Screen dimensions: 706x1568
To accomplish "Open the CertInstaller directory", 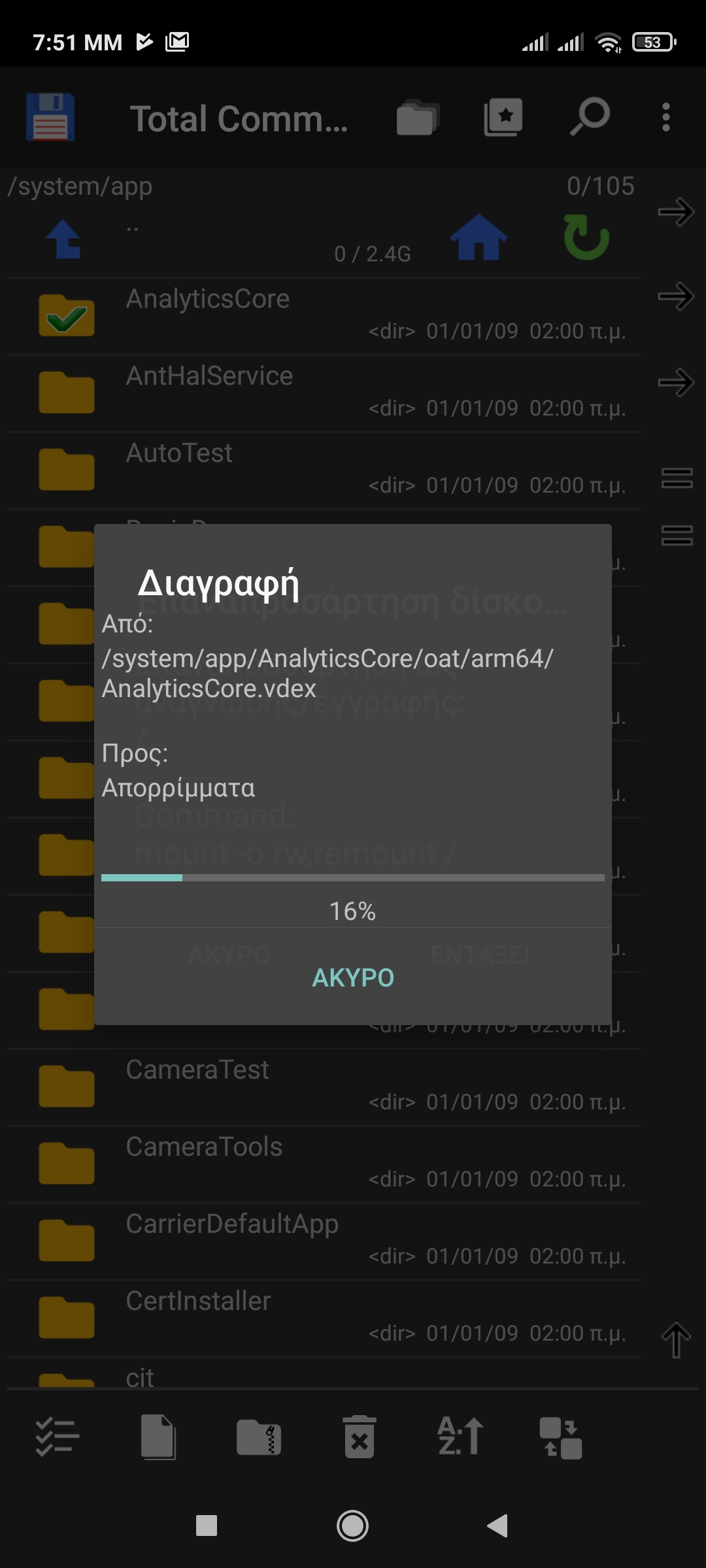I will coord(198,1301).
